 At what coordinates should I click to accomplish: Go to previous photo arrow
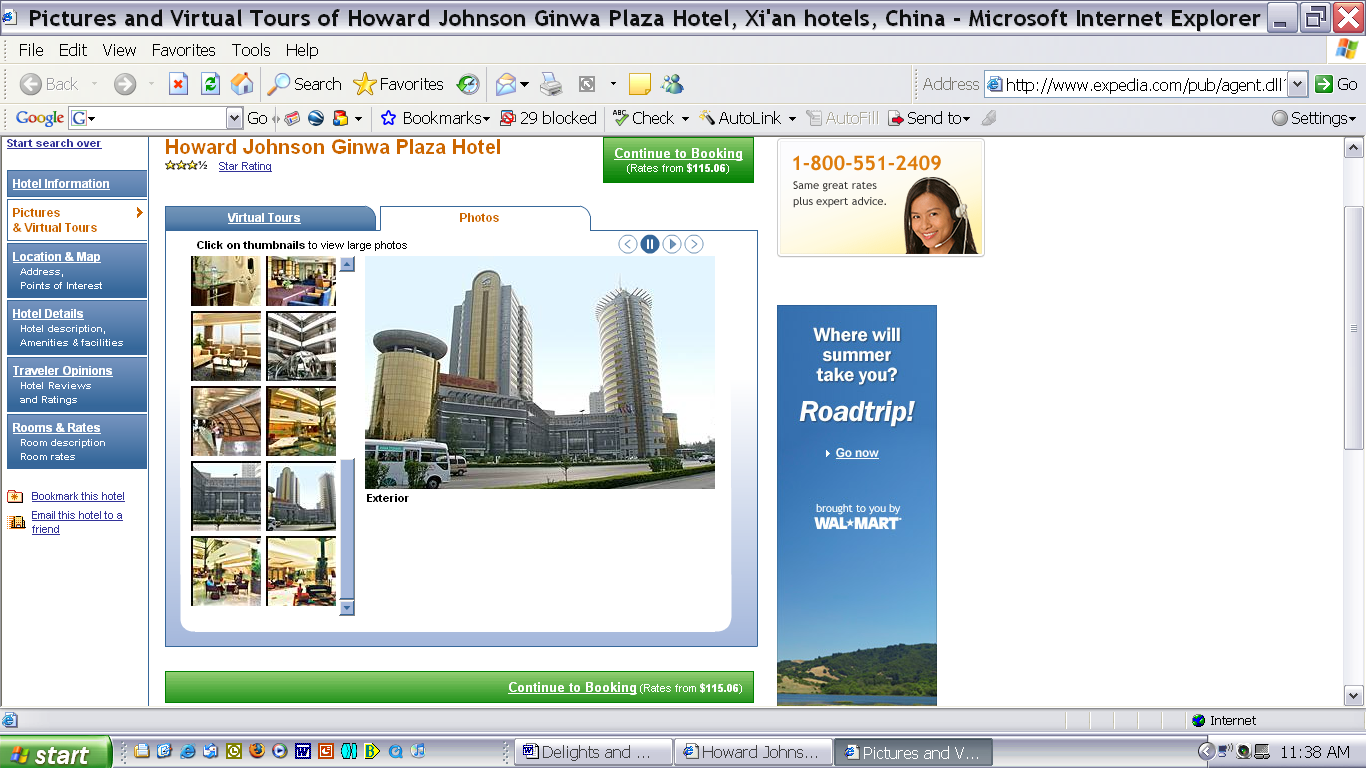(628, 244)
